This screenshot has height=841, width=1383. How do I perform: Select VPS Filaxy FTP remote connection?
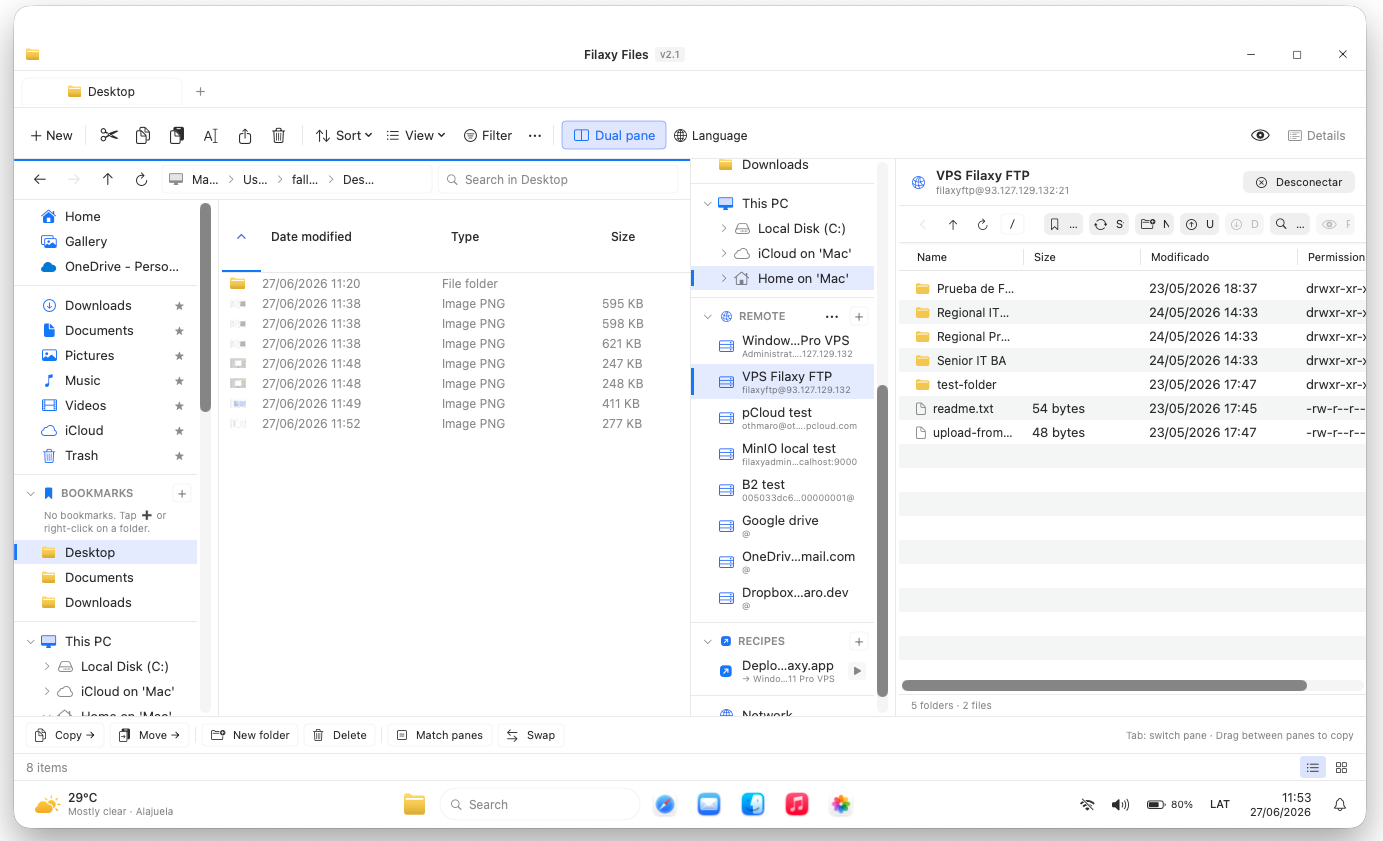[782, 381]
